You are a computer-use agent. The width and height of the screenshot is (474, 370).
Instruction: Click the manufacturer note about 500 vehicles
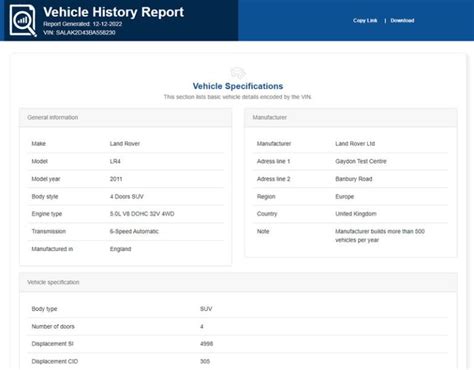pyautogui.click(x=380, y=236)
